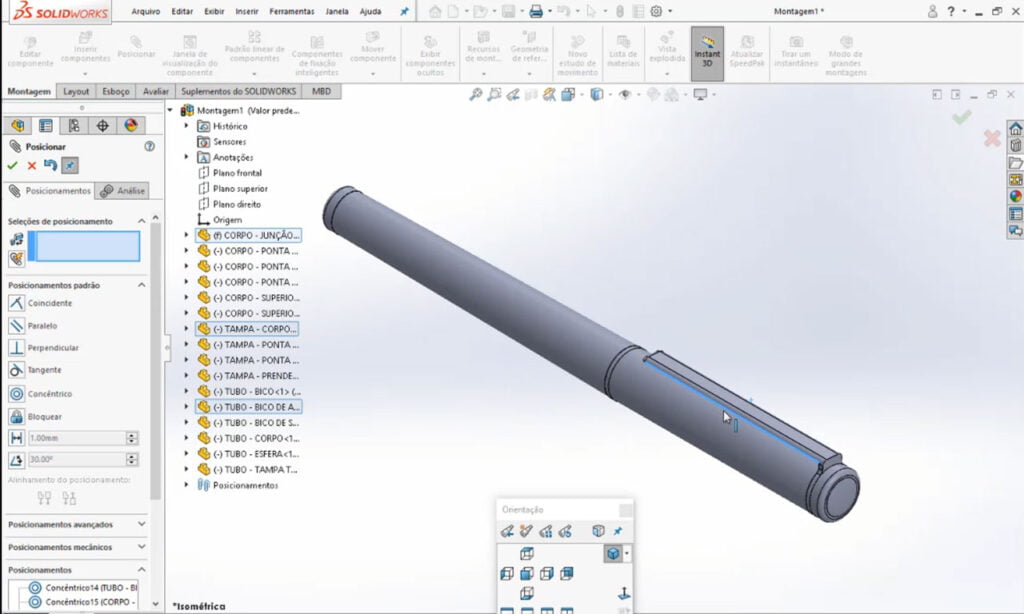Collapse Seleções de posicionamento section
Screen dimensions: 1024x614
click(x=142, y=221)
